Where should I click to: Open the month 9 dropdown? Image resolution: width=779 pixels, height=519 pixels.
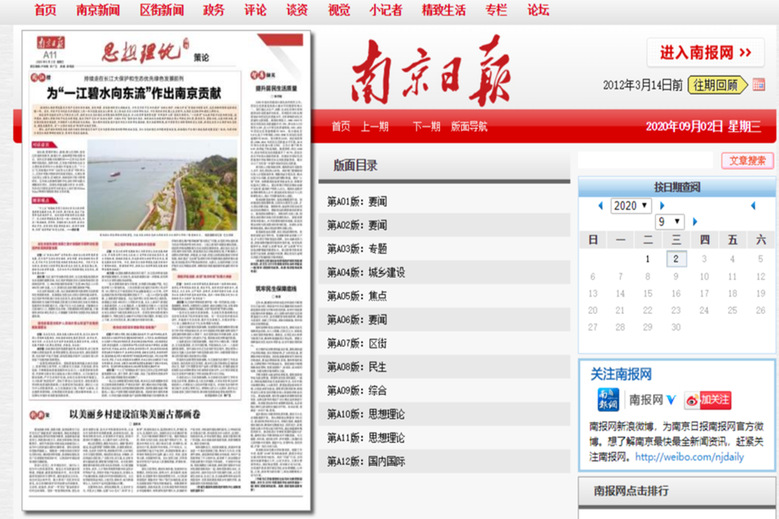(670, 222)
